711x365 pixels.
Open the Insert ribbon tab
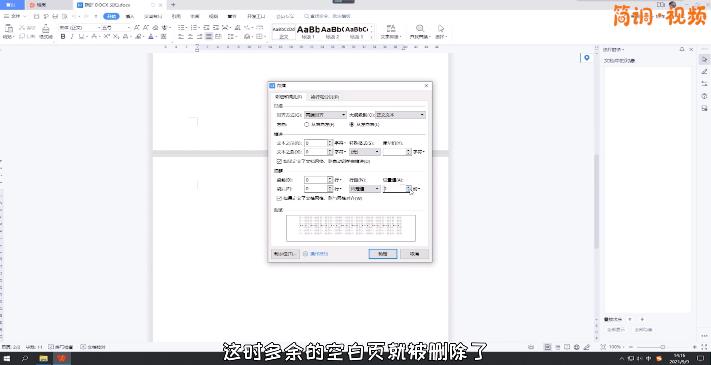pos(130,16)
